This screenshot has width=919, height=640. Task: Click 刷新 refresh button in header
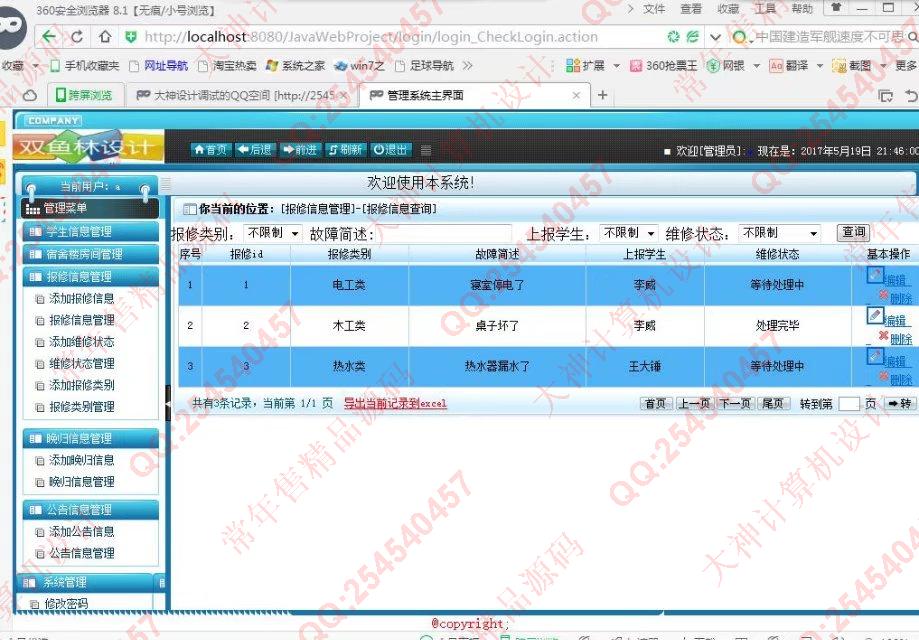point(345,150)
